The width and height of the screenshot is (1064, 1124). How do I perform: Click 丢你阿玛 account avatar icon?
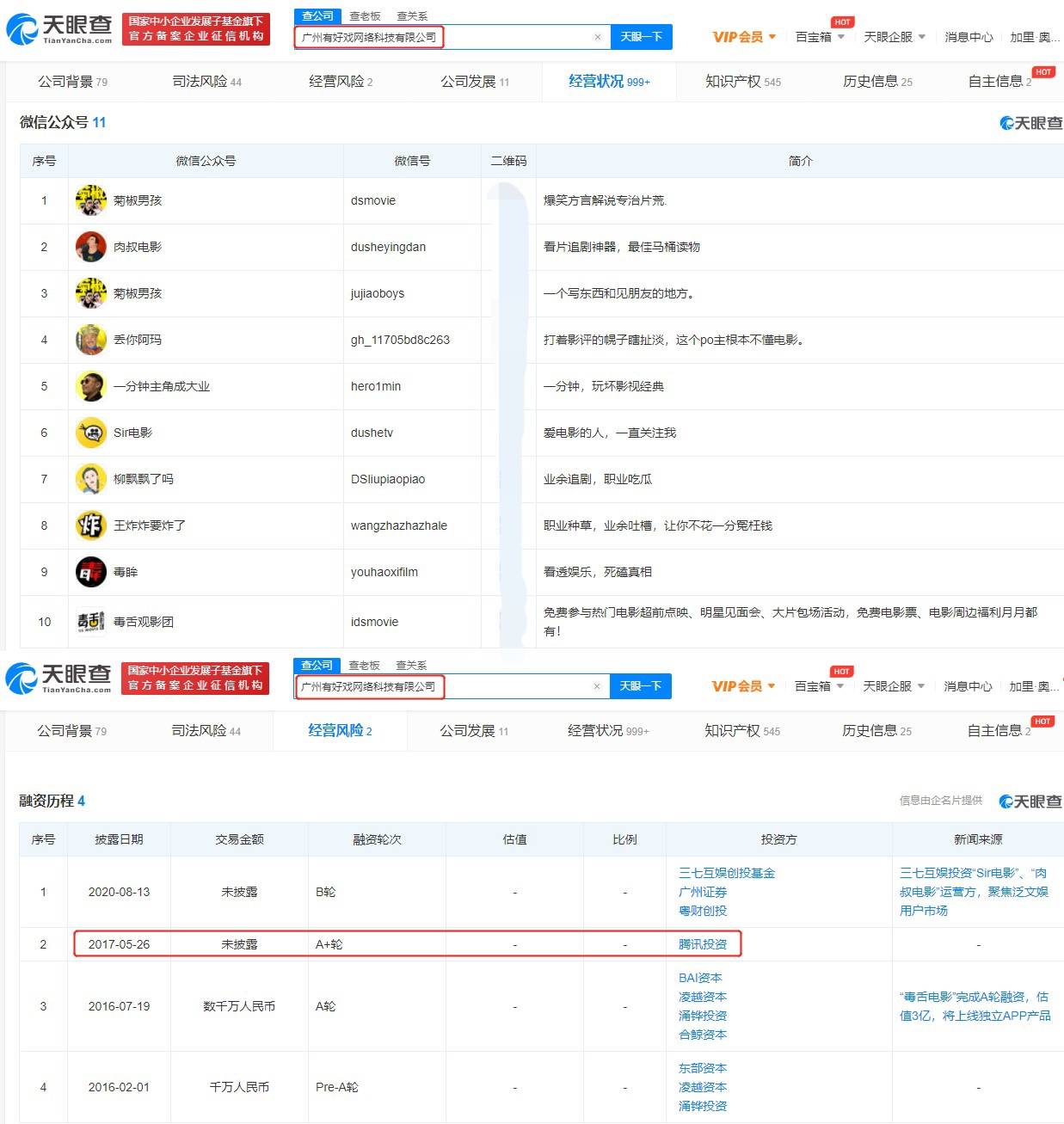click(90, 340)
